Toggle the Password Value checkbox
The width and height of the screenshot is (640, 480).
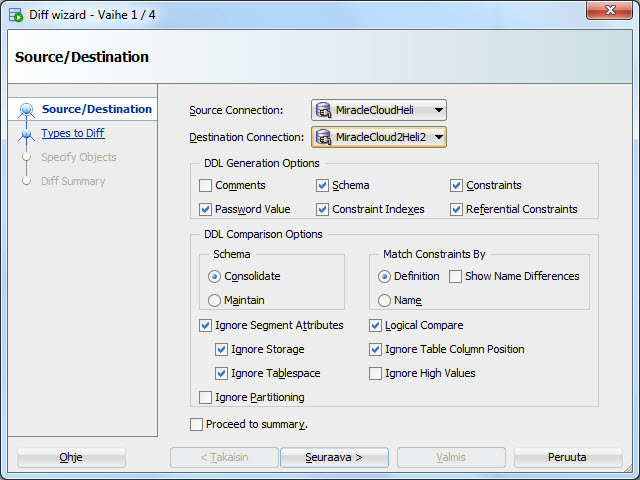point(205,209)
